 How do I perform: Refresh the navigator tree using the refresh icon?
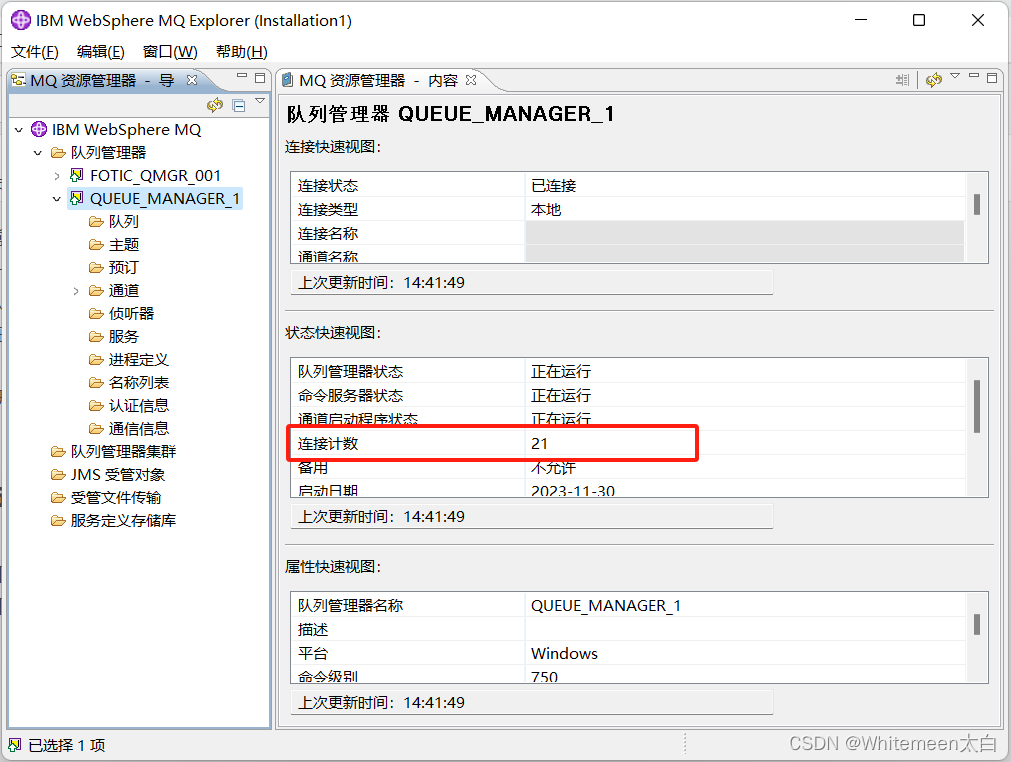[215, 104]
